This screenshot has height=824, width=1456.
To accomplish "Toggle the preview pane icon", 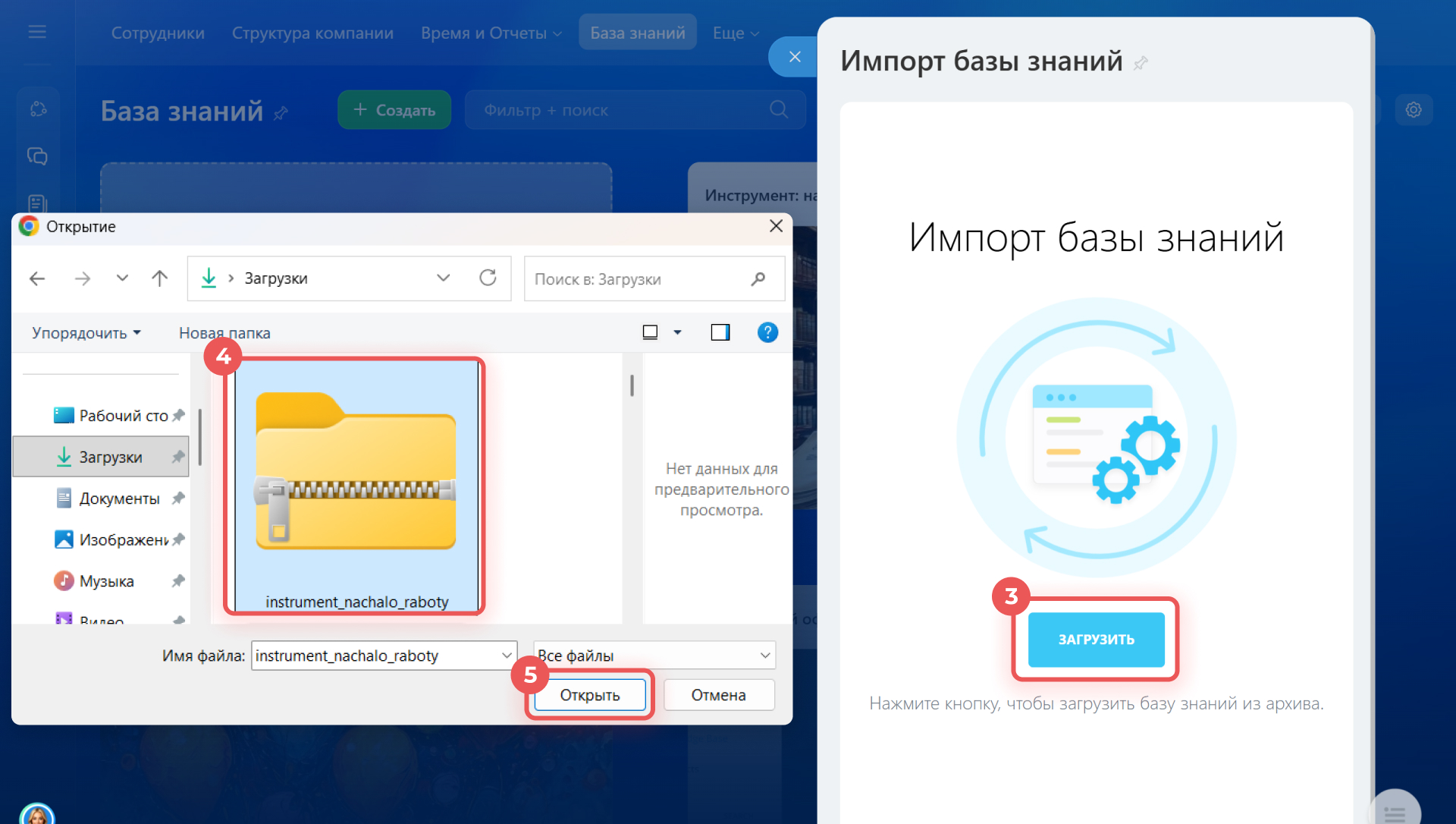I will point(720,332).
